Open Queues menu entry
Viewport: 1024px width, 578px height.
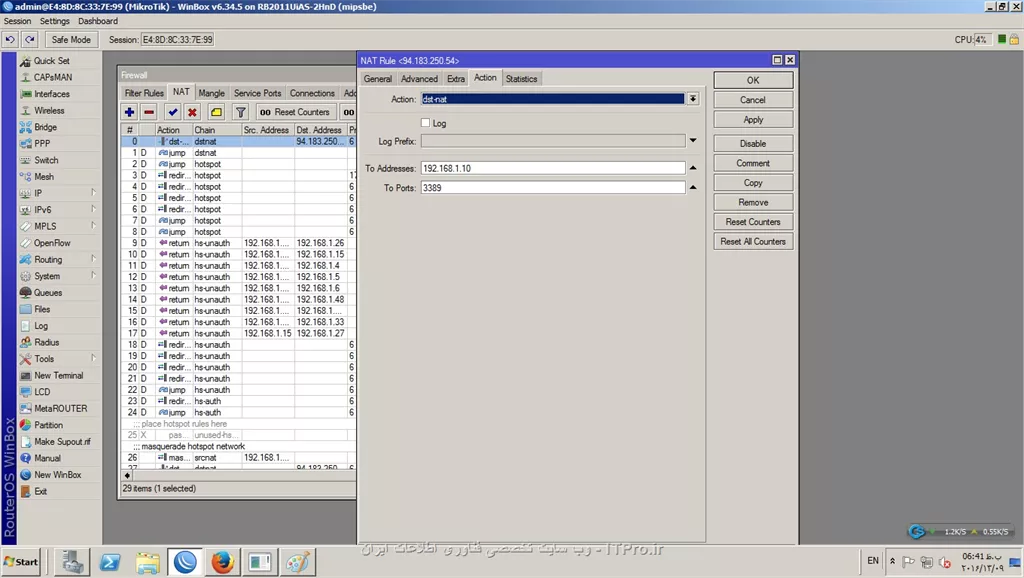[48, 293]
